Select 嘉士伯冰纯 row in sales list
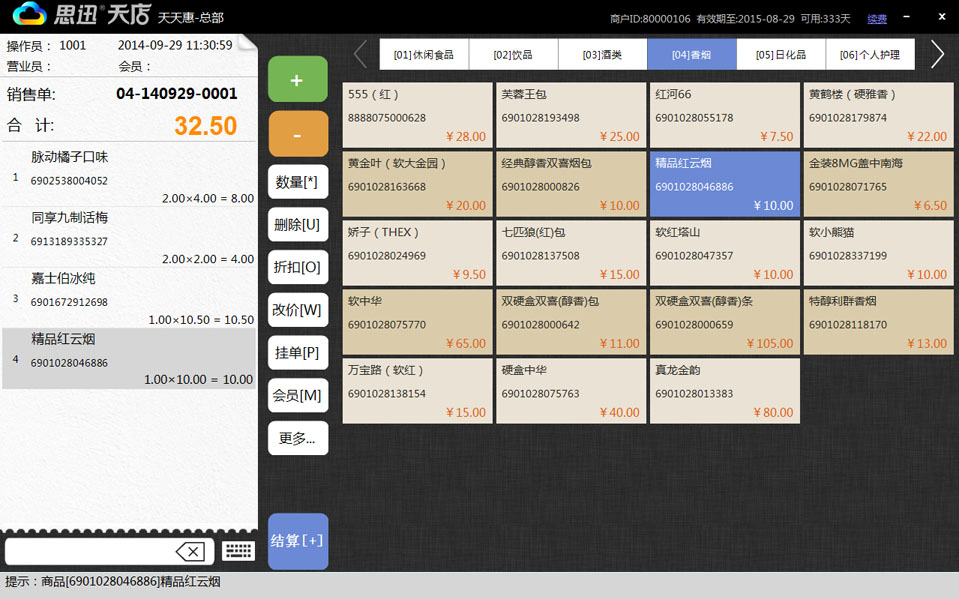 coord(128,298)
